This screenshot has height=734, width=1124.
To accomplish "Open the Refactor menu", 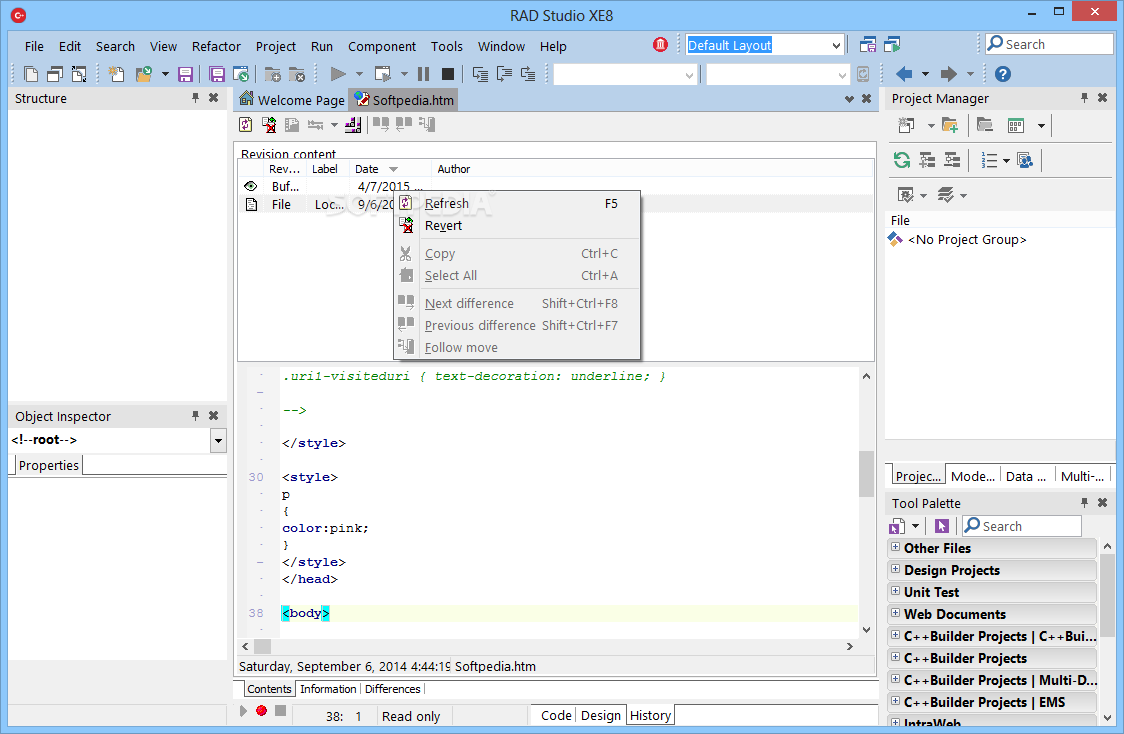I will coord(216,46).
